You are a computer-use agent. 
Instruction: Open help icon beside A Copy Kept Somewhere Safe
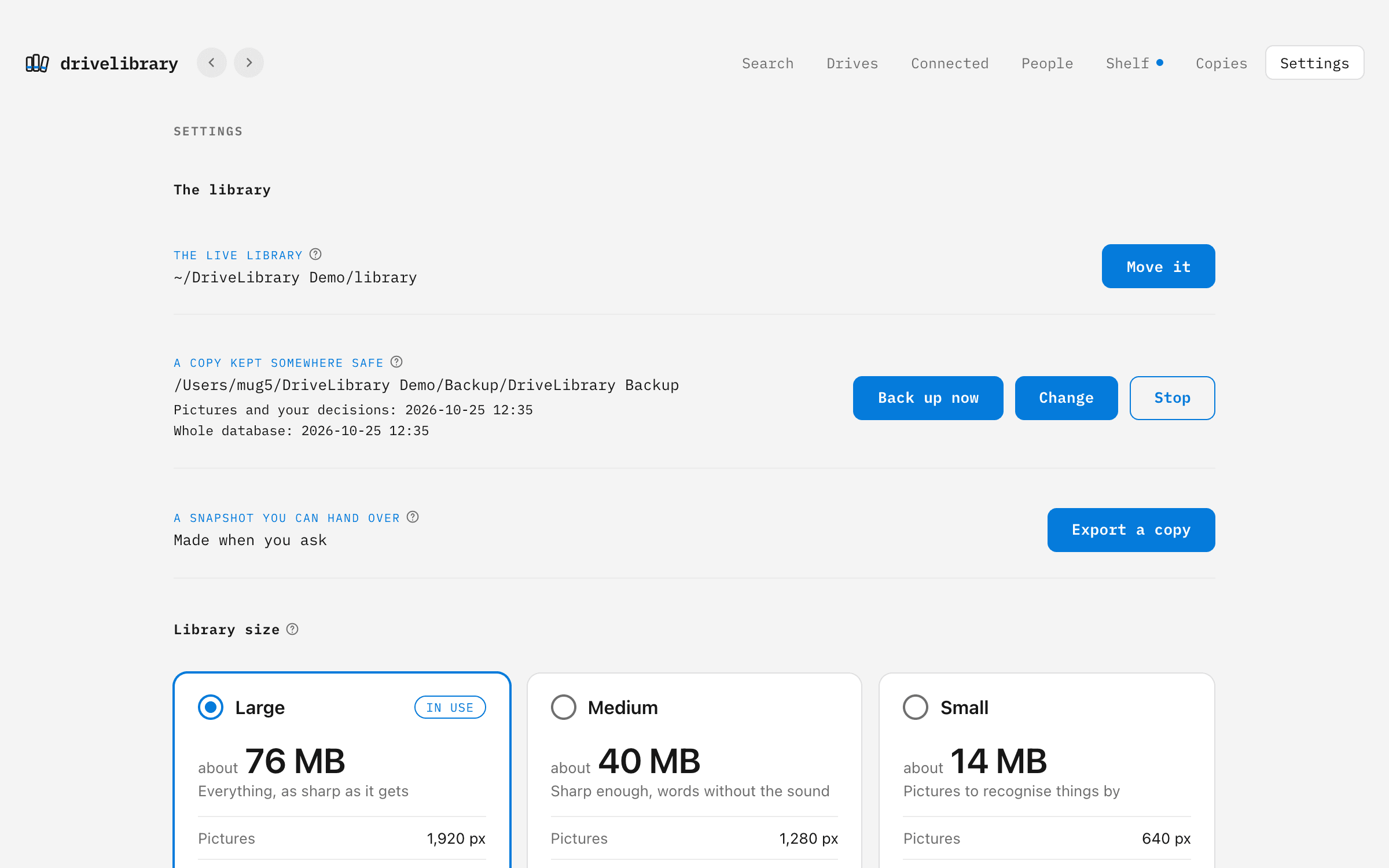pos(396,362)
